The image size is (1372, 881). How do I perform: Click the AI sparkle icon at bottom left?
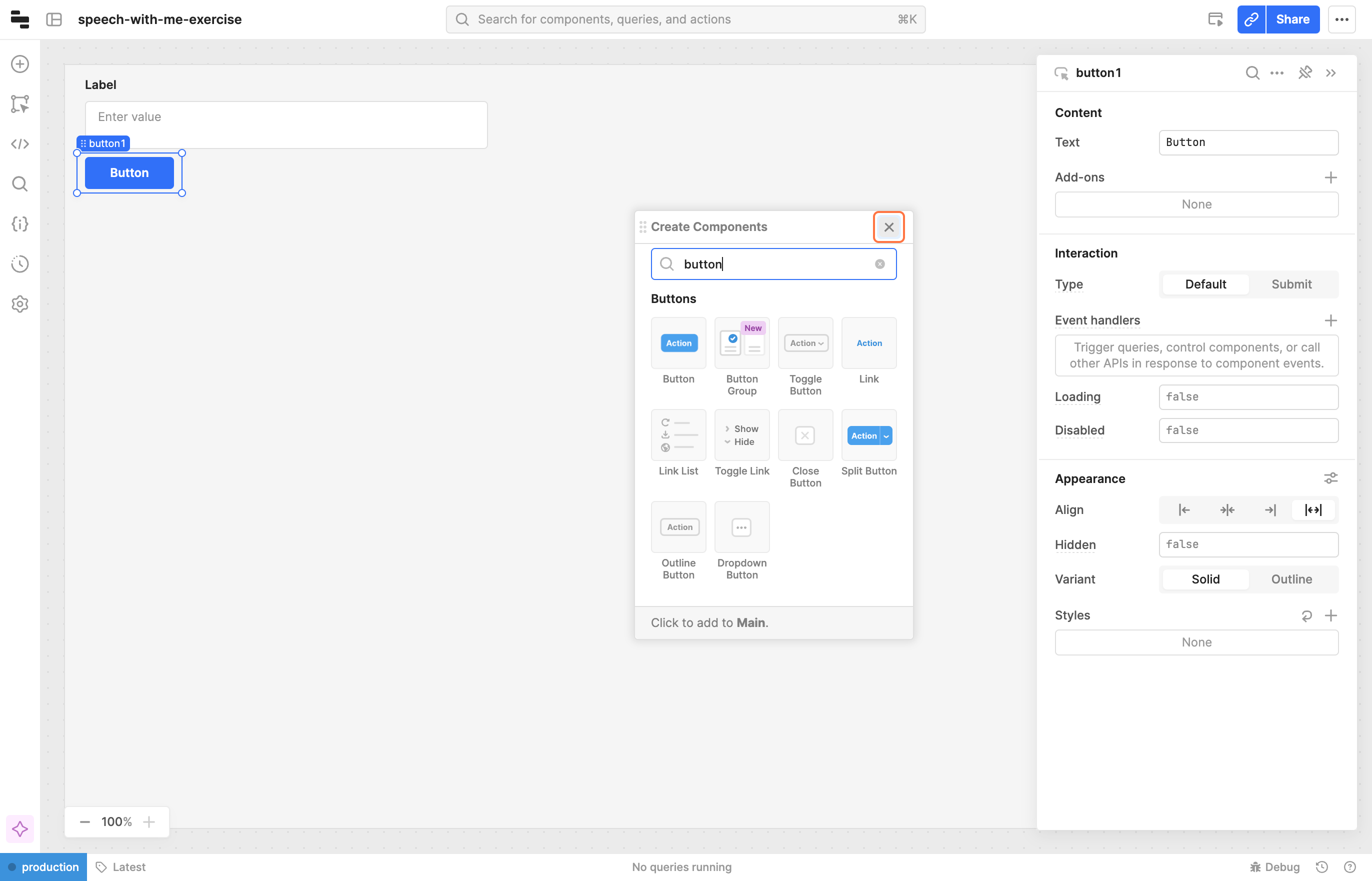click(20, 829)
